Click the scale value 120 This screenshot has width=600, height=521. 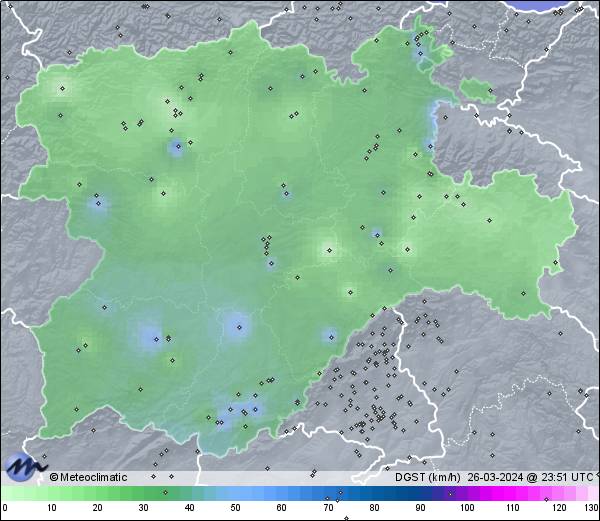point(559,508)
